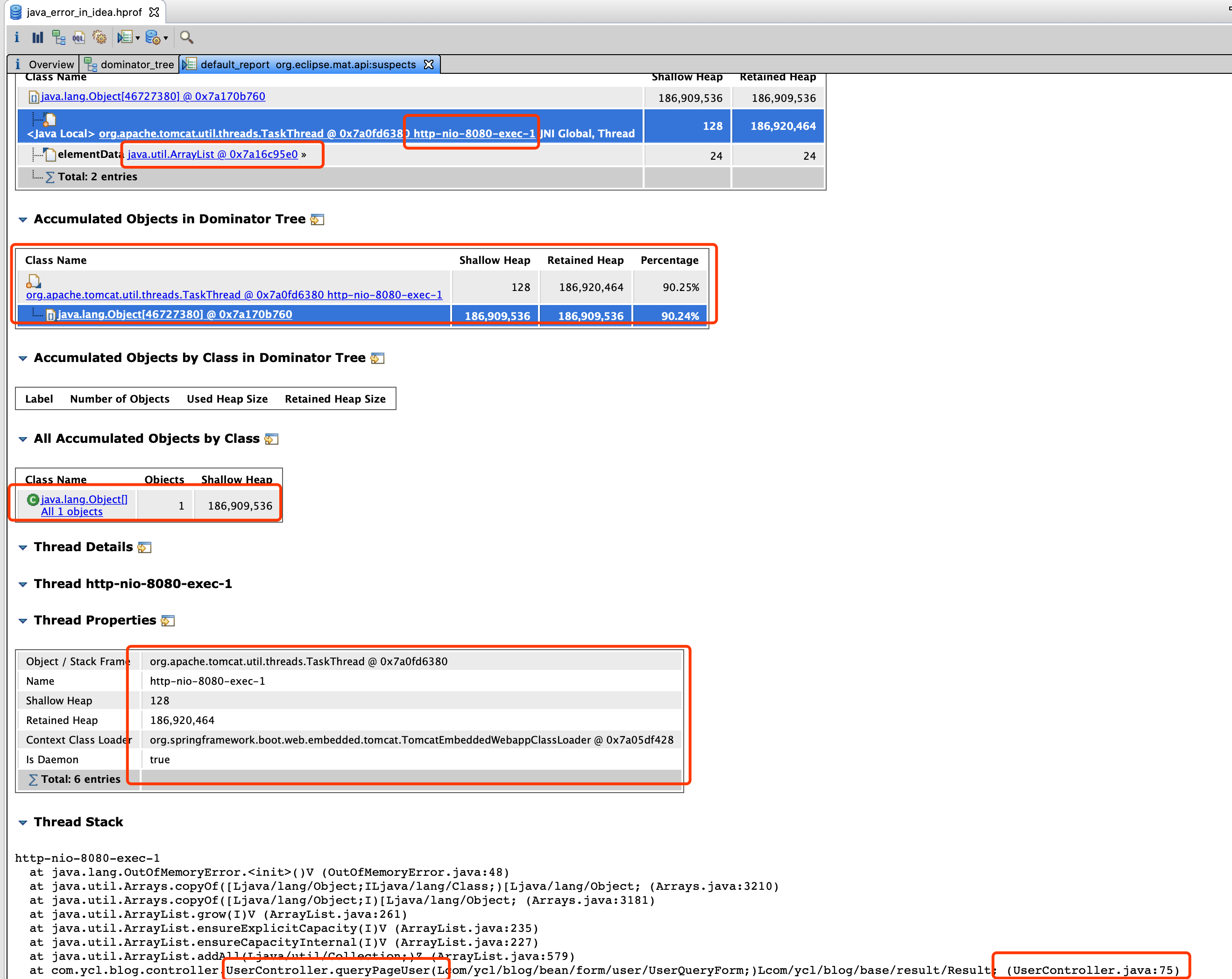
Task: Open the OQL query editor icon
Action: click(79, 38)
